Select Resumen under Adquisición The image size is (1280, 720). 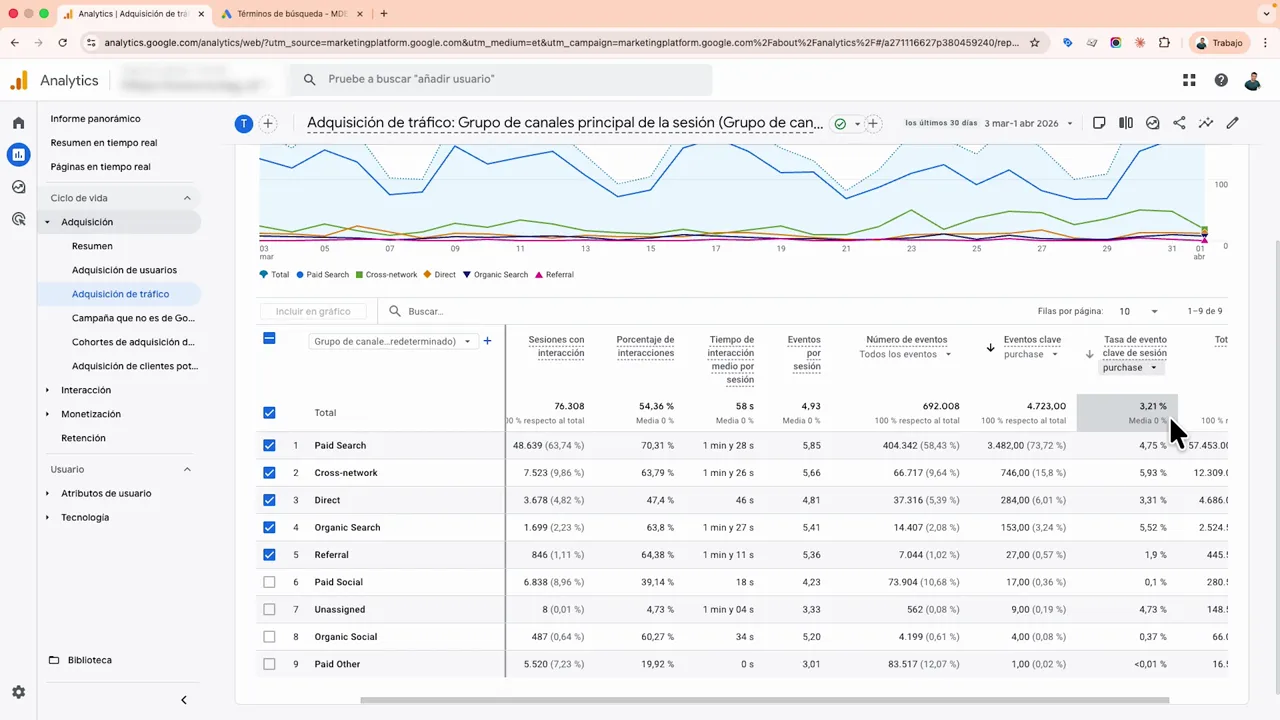coord(92,246)
